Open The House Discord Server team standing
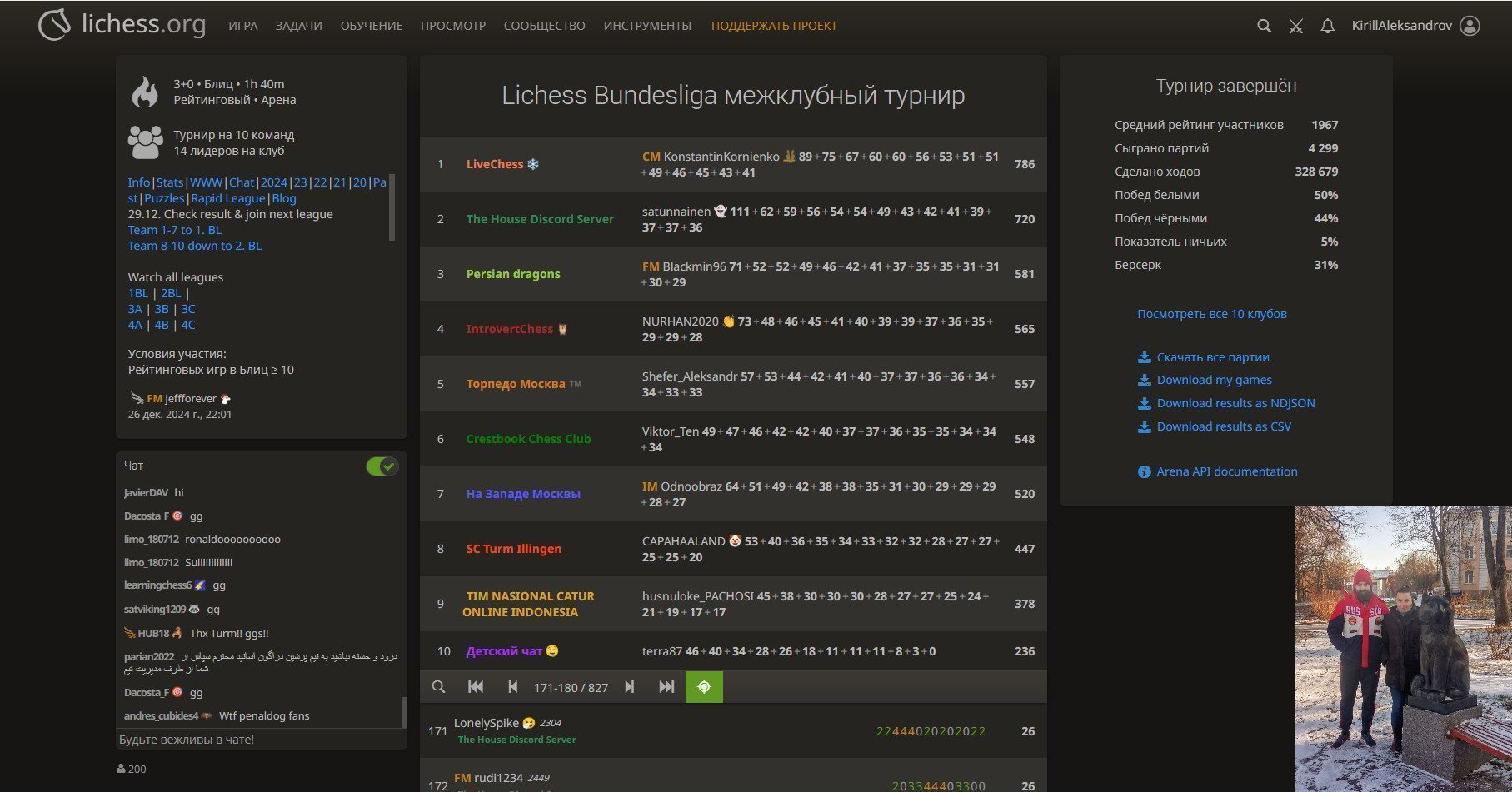Image resolution: width=1512 pixels, height=792 pixels. coord(733,219)
